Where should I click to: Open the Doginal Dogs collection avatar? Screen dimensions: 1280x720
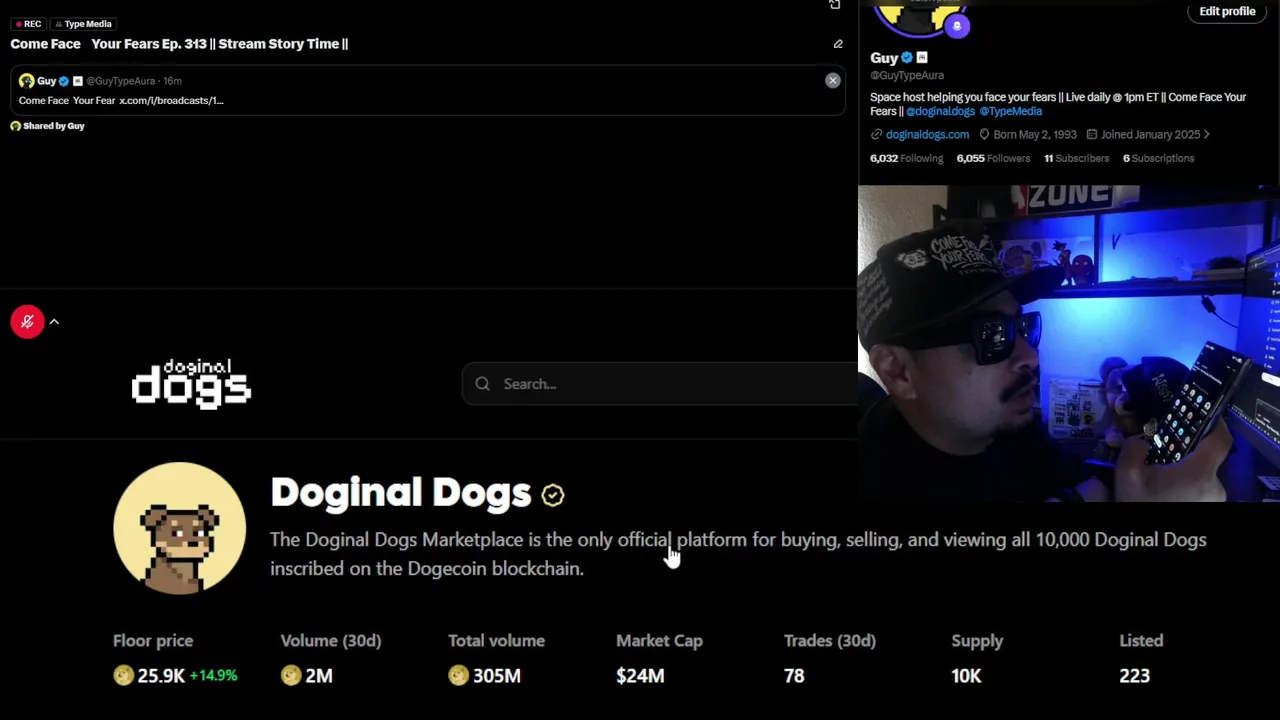click(179, 528)
